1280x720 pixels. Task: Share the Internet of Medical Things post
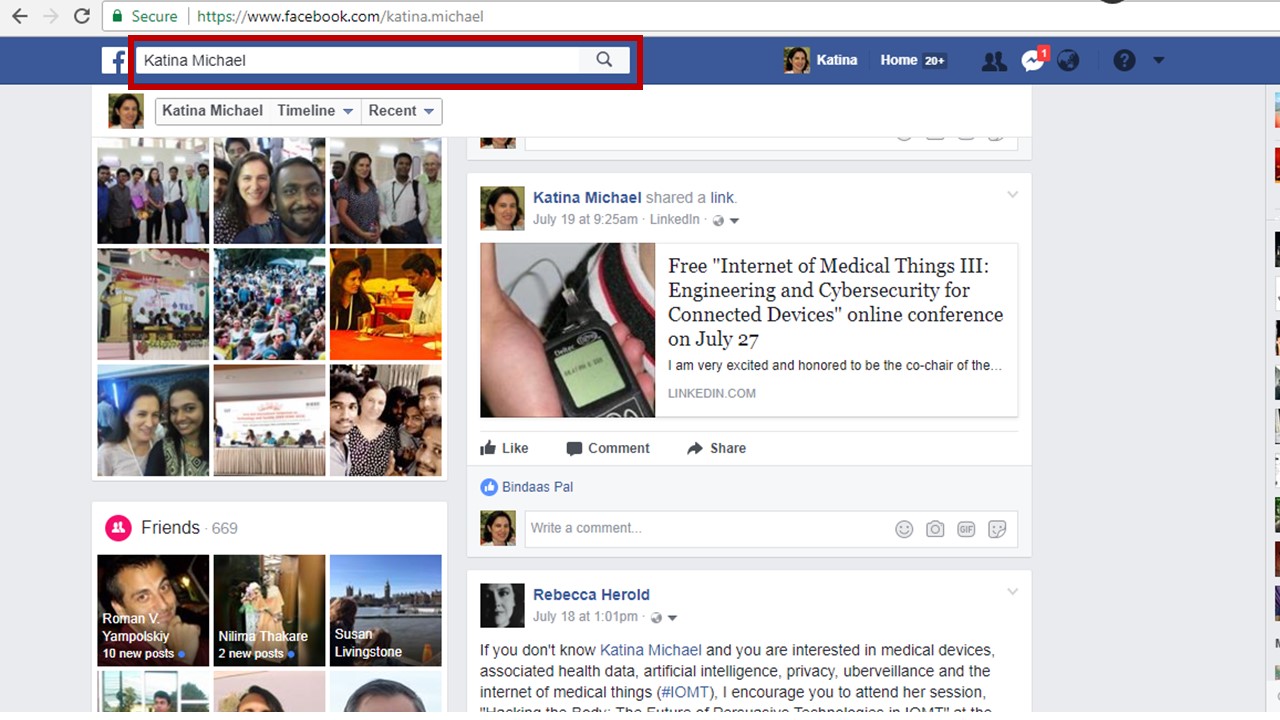717,448
